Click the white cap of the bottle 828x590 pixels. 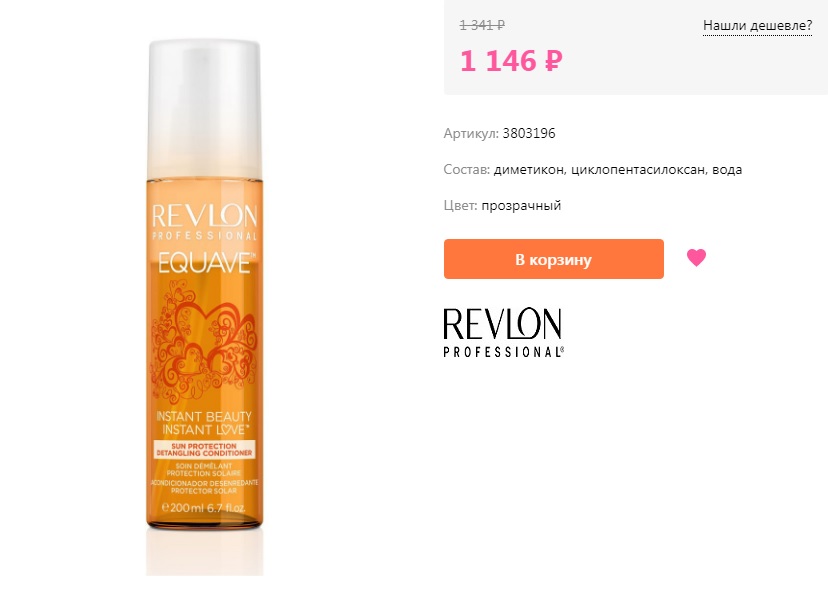[204, 108]
